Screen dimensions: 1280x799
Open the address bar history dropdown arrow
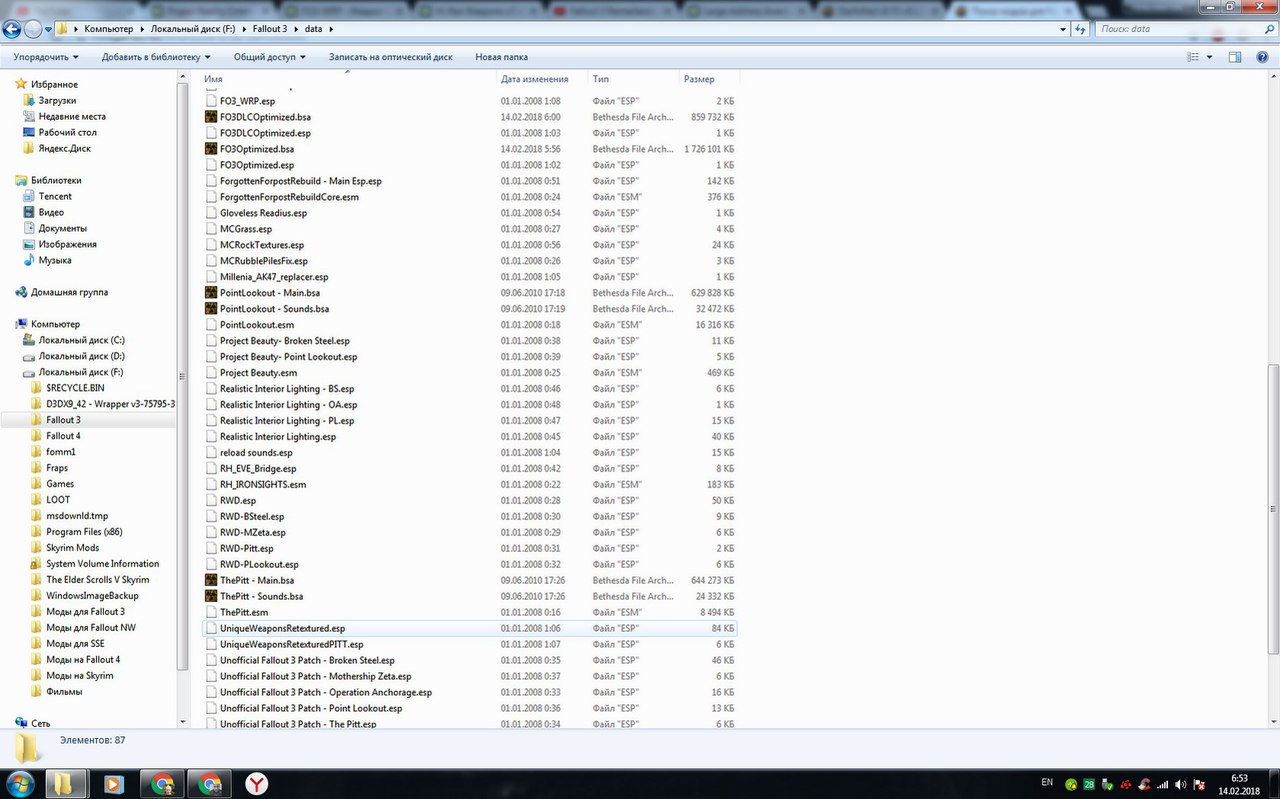point(1062,29)
